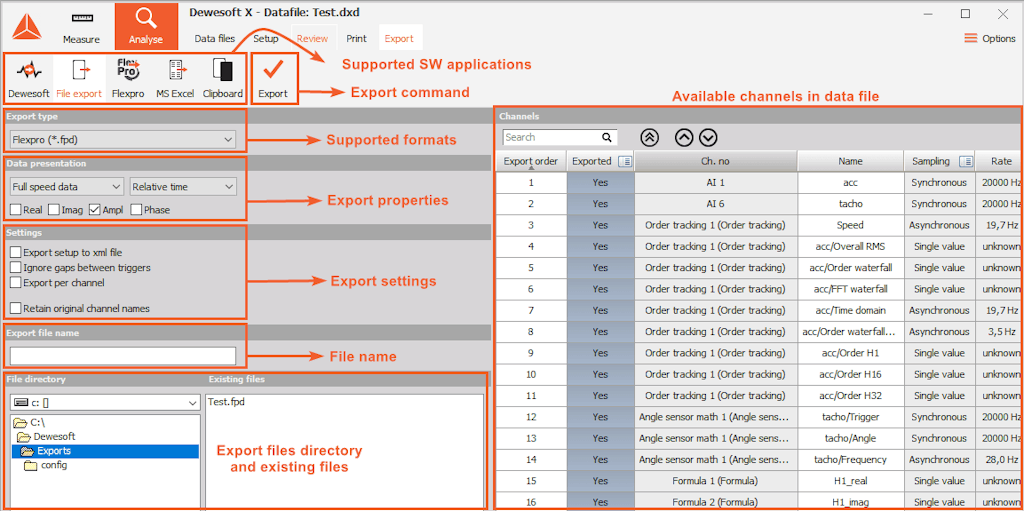Move selected channel down
This screenshot has width=1024, height=511.
709,137
